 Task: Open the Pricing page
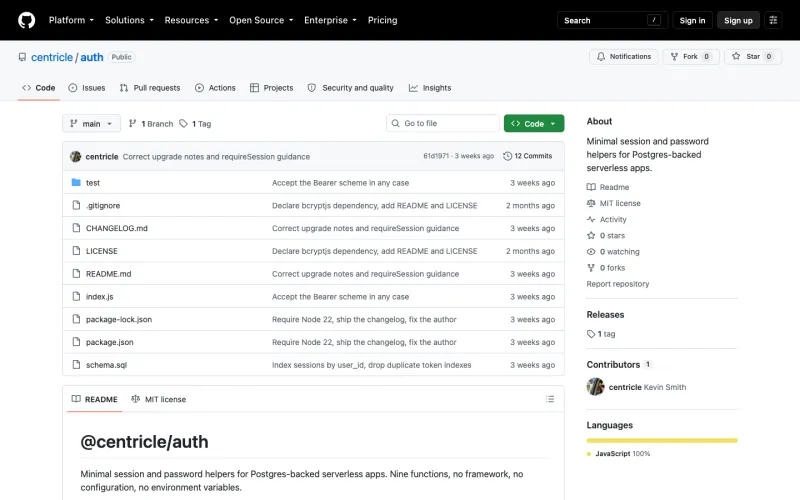(x=382, y=20)
